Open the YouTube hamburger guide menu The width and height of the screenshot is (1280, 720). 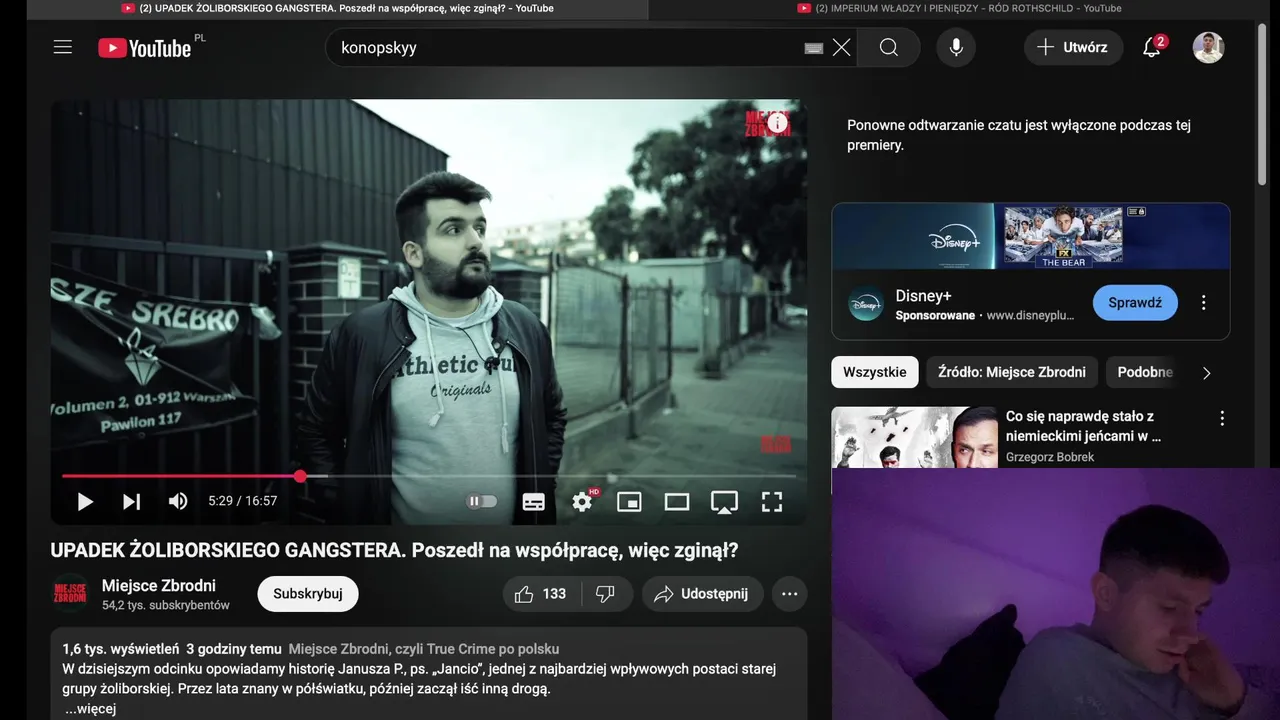(63, 47)
